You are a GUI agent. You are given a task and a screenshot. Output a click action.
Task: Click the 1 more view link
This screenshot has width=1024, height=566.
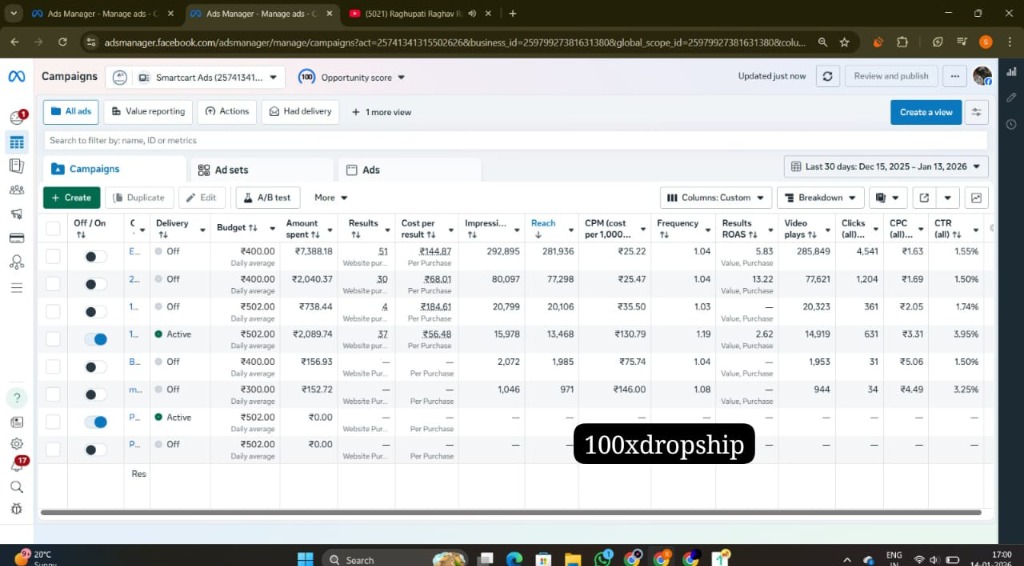[x=381, y=112]
